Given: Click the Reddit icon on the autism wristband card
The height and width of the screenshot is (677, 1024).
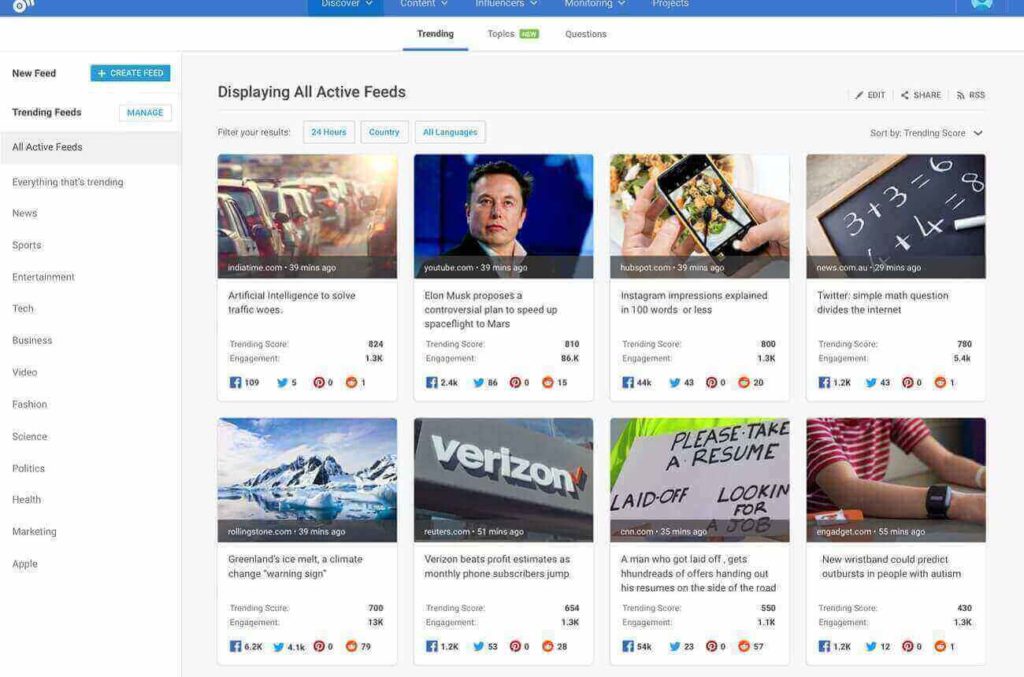Looking at the screenshot, I should (x=938, y=646).
